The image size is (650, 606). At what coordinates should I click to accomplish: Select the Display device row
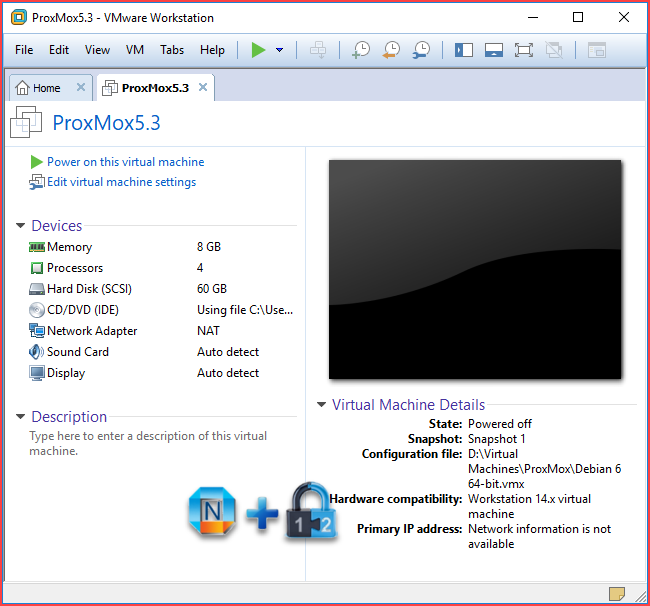pyautogui.click(x=162, y=373)
